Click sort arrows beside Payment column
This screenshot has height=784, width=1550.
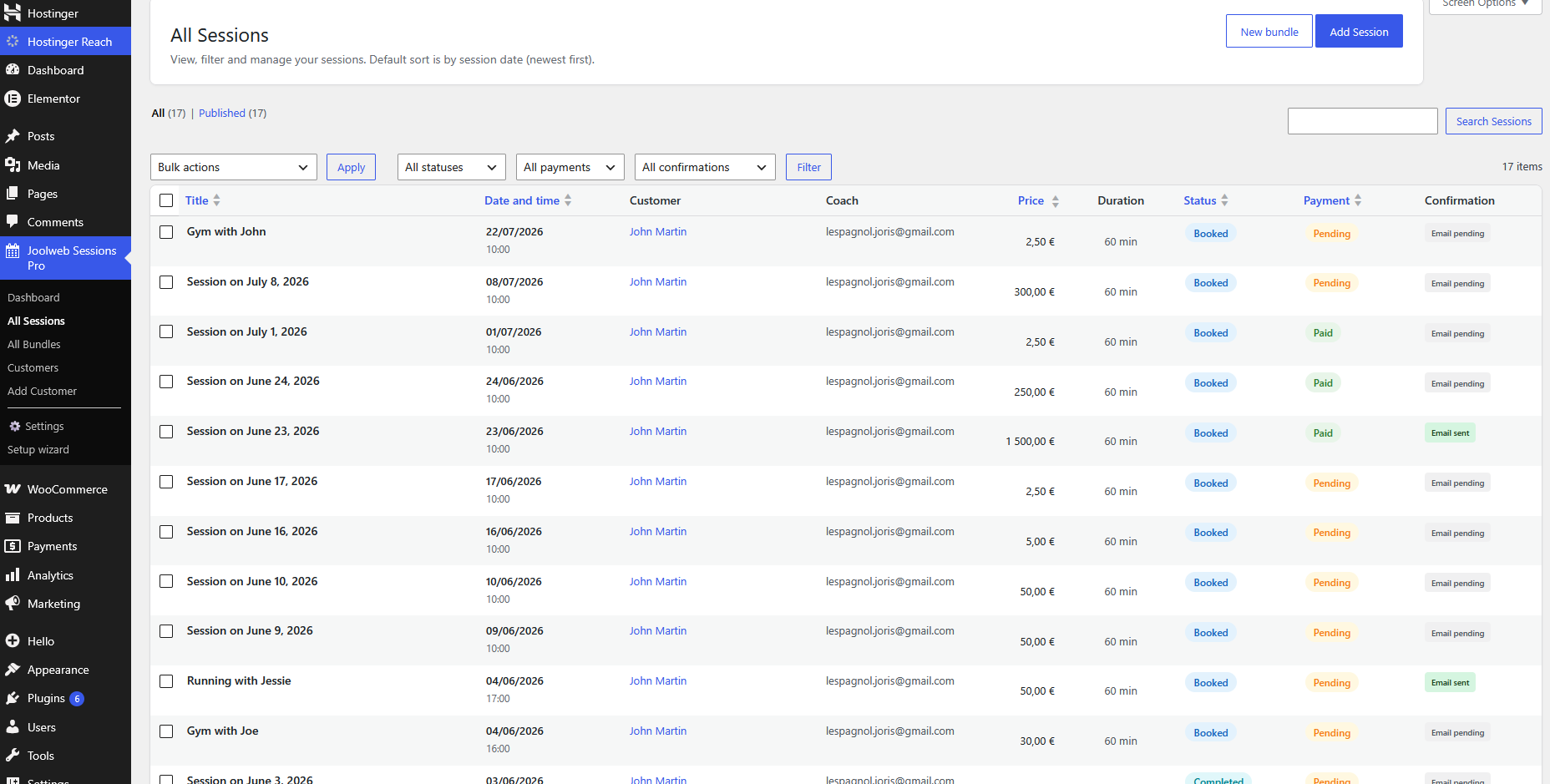1358,200
